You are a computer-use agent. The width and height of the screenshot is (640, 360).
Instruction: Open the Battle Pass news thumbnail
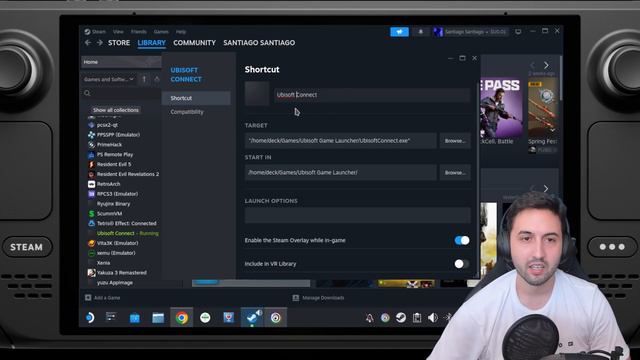click(502, 108)
